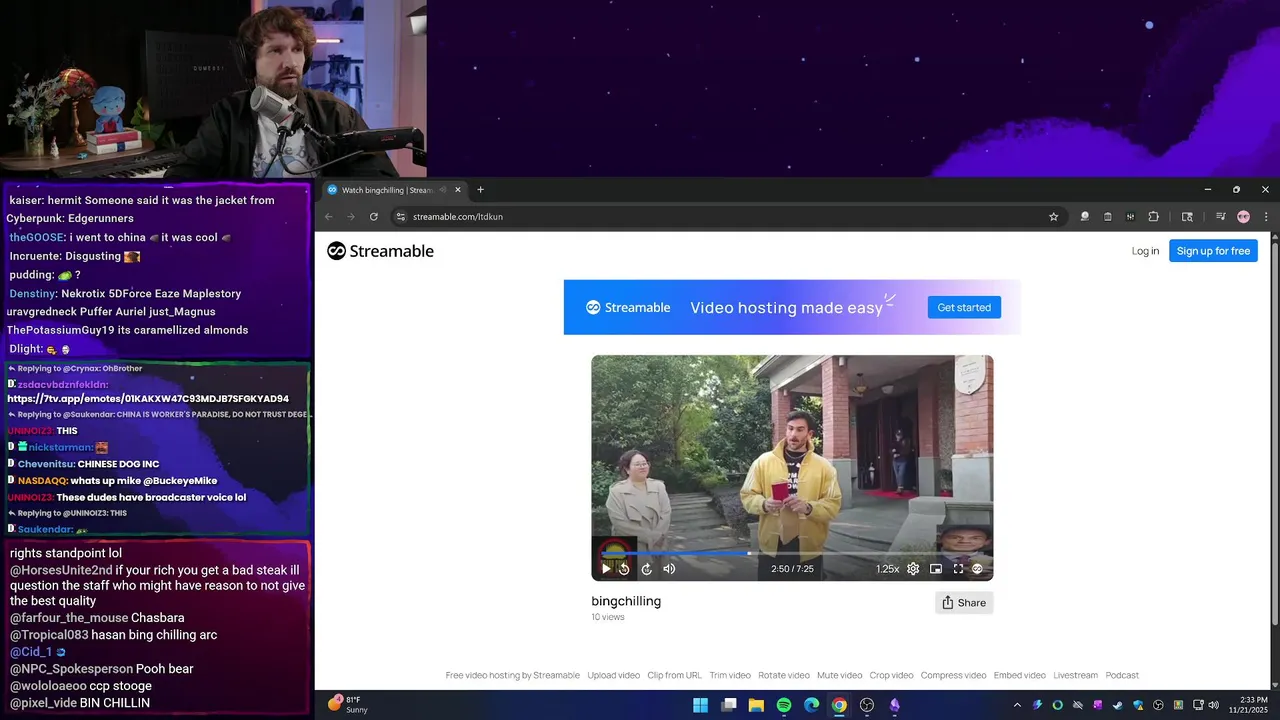Click Crop video footer link
Screen dimensions: 1280x720
(891, 675)
